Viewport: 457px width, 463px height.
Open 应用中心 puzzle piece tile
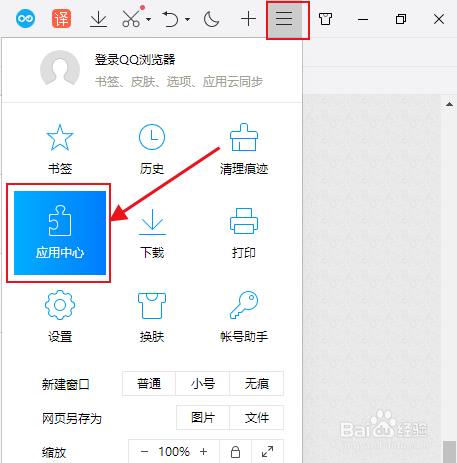click(x=60, y=233)
